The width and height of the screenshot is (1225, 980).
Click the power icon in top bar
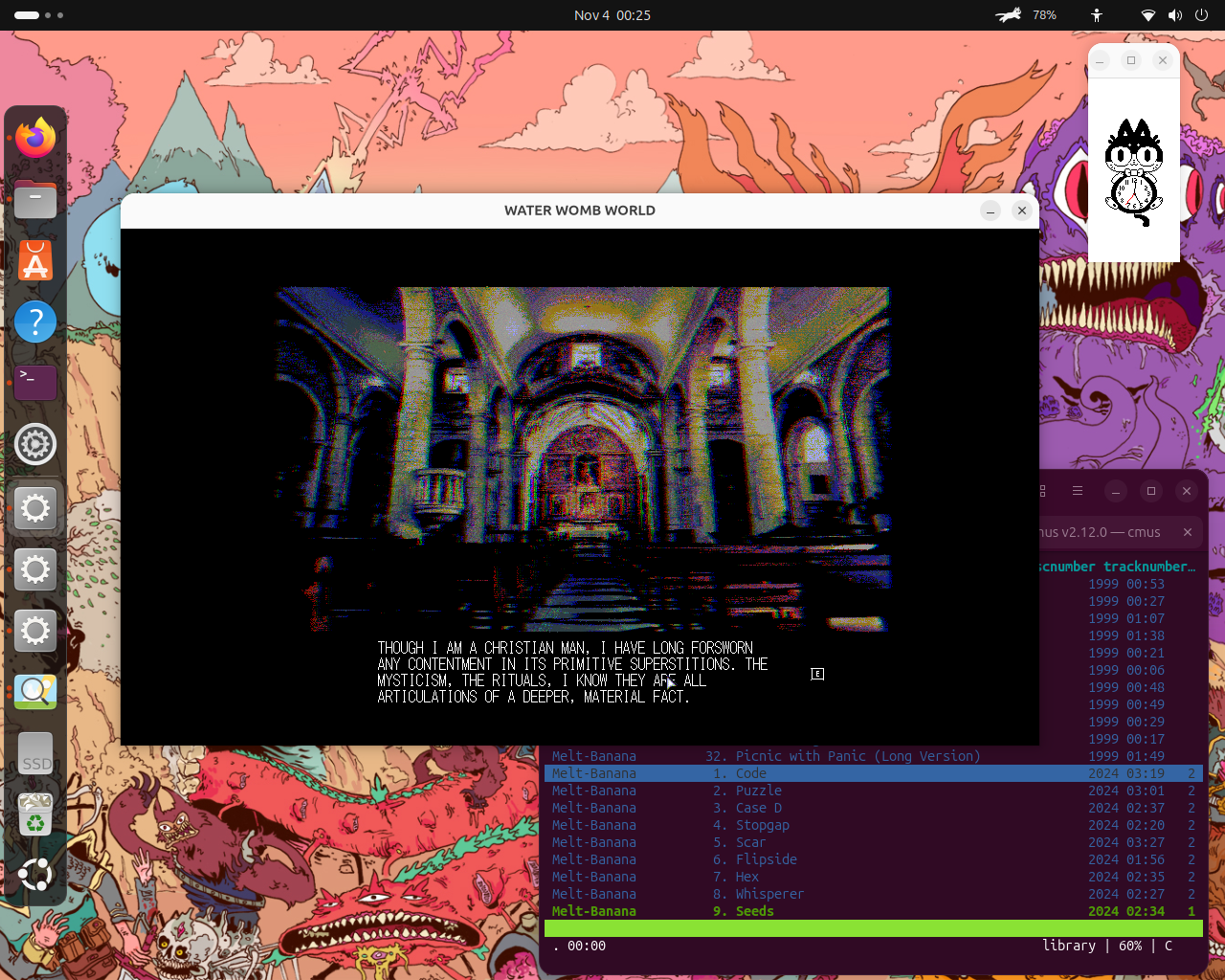click(x=1201, y=15)
